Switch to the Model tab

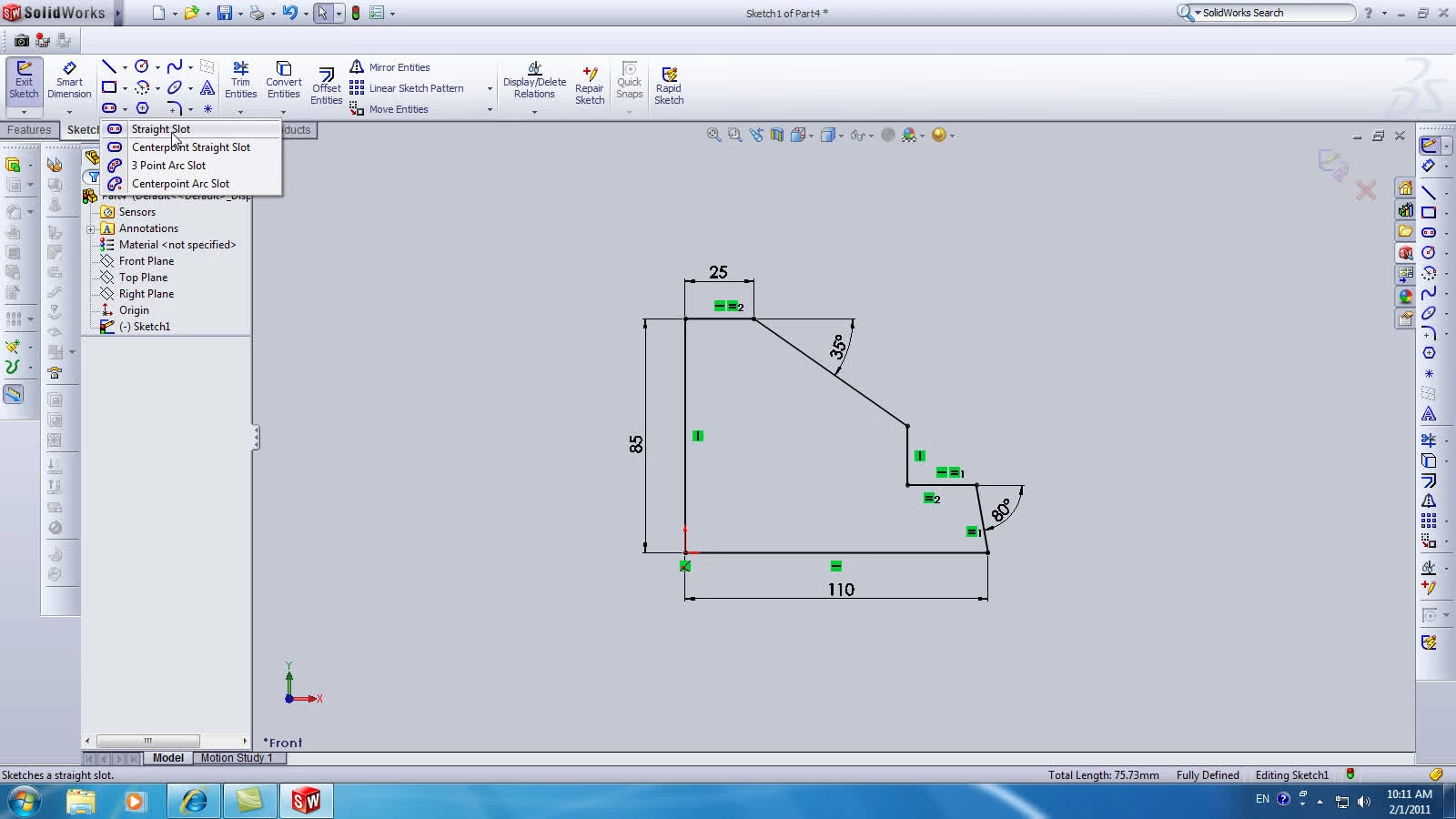tap(168, 758)
